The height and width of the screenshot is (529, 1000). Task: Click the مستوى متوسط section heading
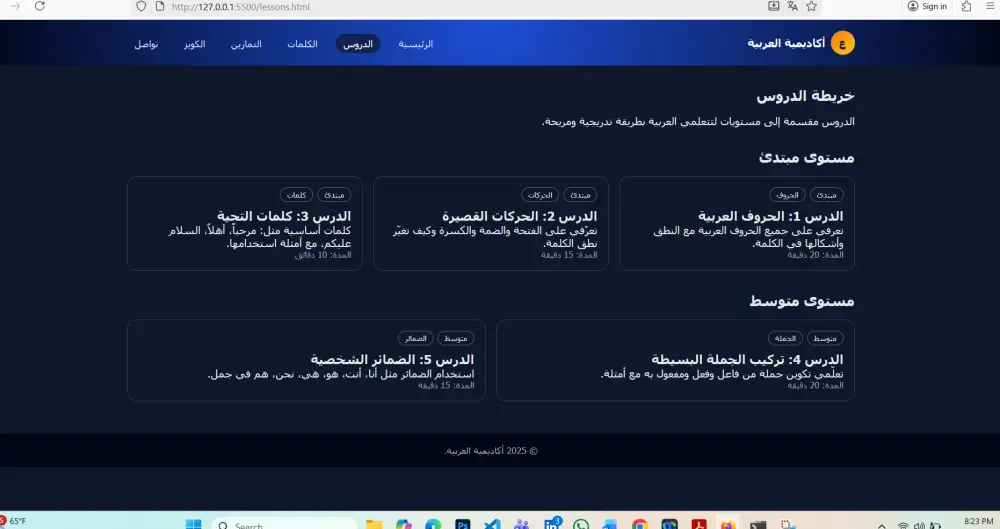pyautogui.click(x=802, y=301)
